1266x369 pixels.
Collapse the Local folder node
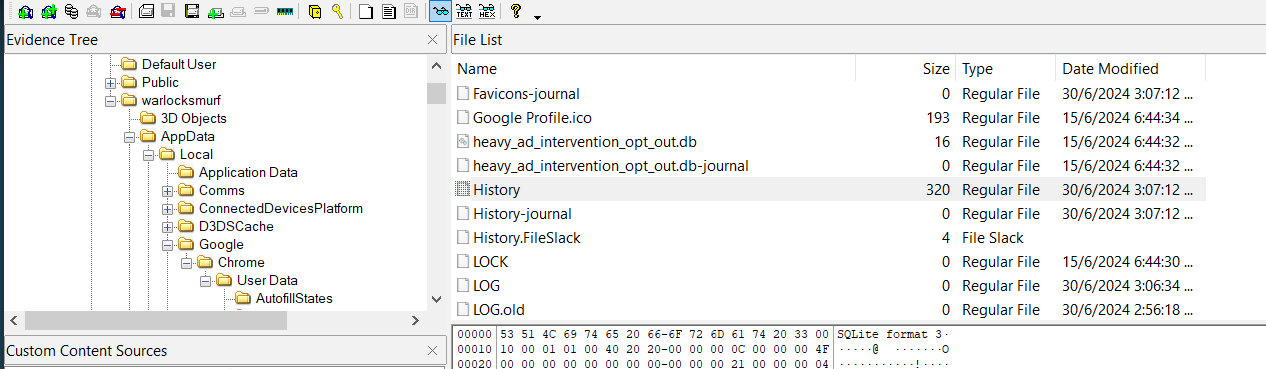tap(149, 154)
